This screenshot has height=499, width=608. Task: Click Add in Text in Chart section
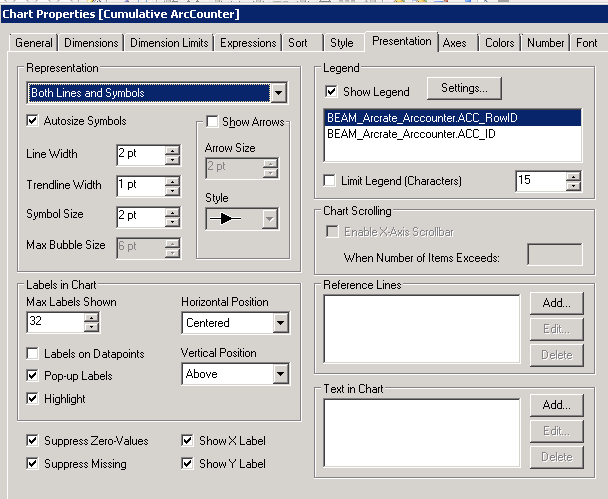556,405
